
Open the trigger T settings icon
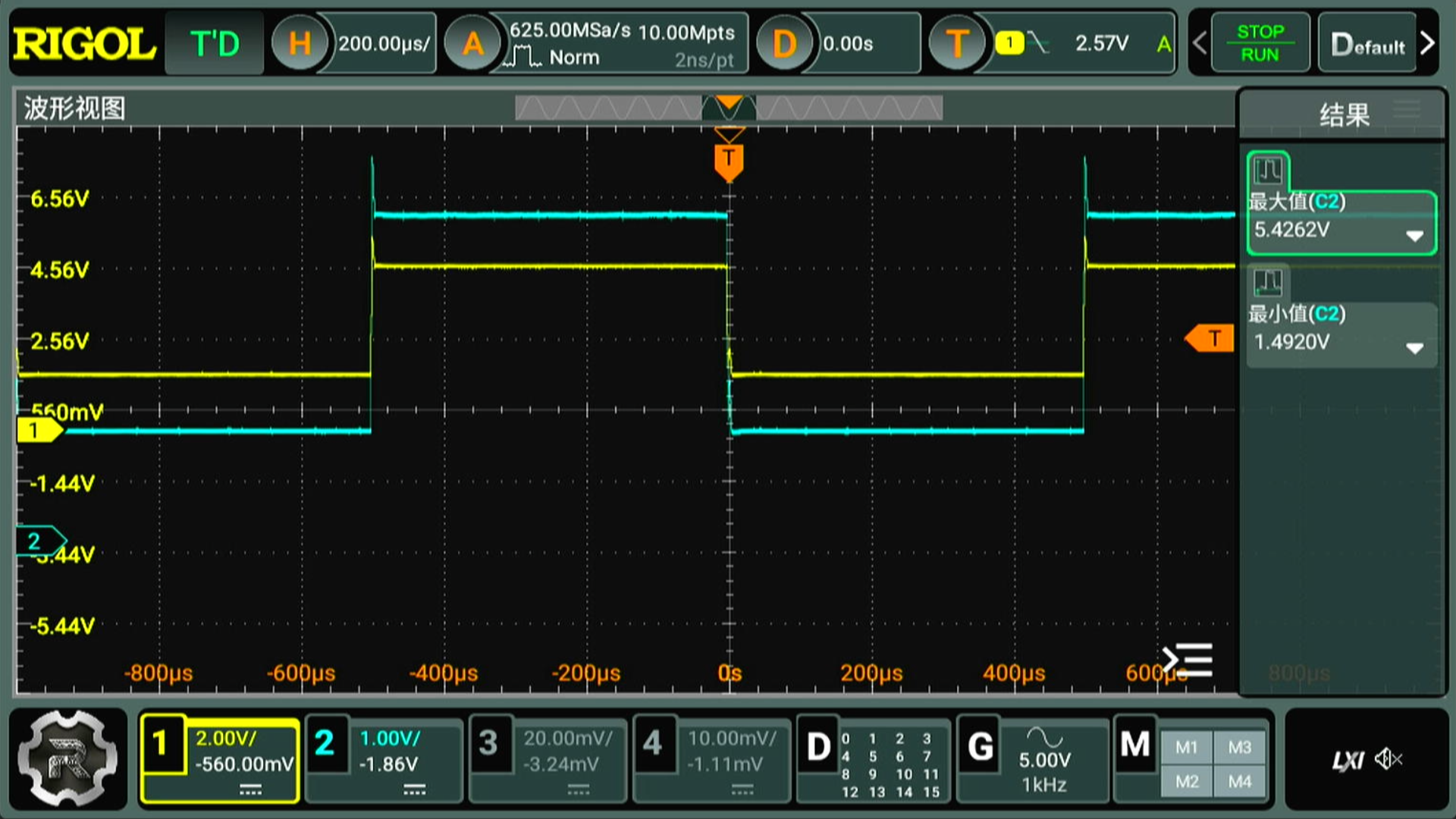pos(957,43)
